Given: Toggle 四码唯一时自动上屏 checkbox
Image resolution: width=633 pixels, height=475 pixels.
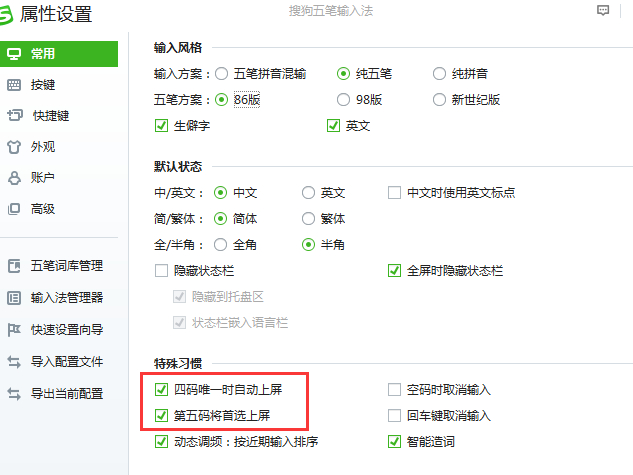Looking at the screenshot, I should coord(161,389).
